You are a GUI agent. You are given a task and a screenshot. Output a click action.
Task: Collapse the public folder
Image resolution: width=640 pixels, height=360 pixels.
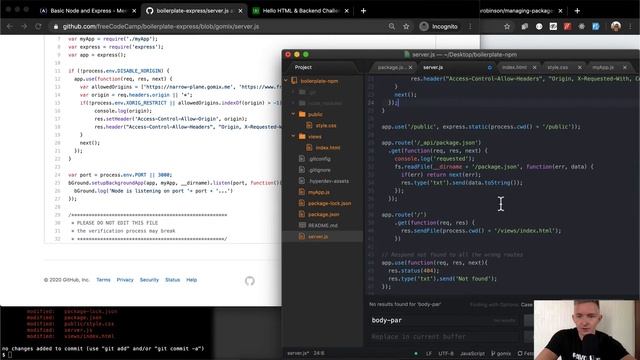tap(293, 114)
